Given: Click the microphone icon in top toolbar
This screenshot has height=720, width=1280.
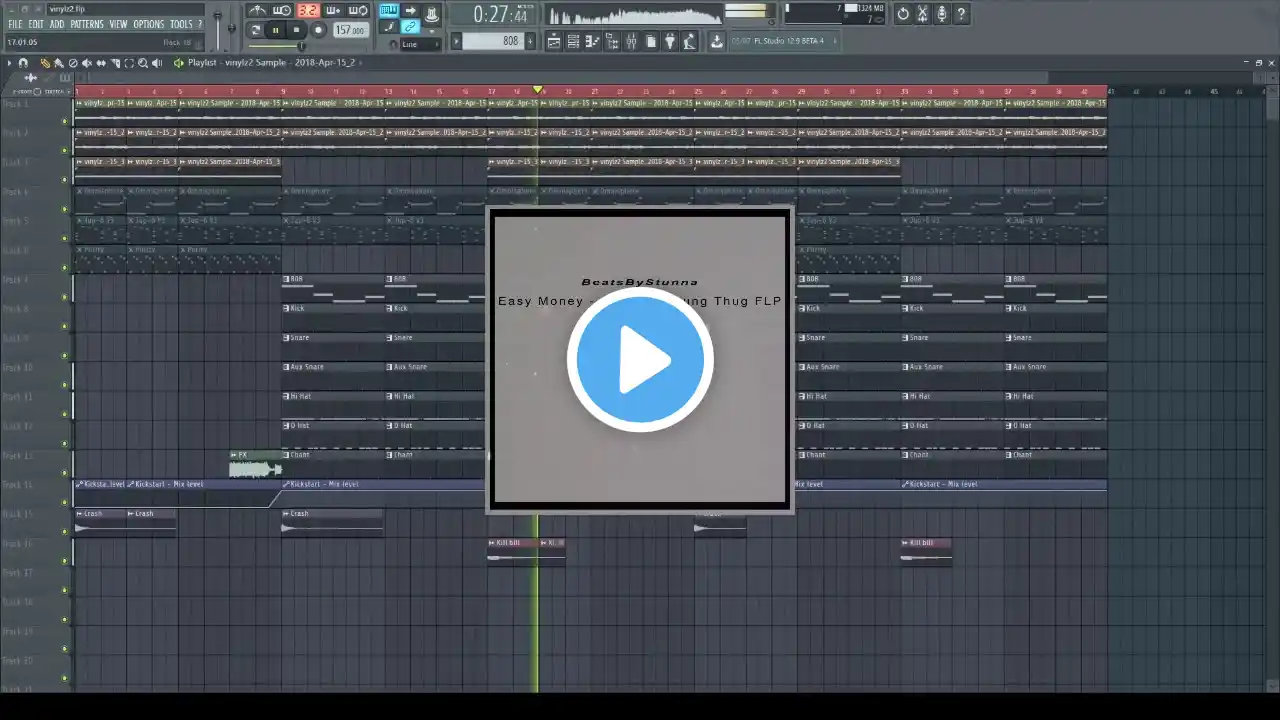Looking at the screenshot, I should coord(942,14).
